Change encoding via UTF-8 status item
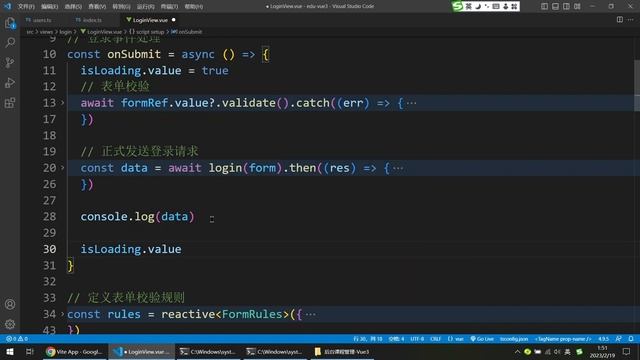This screenshot has width=640, height=360. (417, 339)
